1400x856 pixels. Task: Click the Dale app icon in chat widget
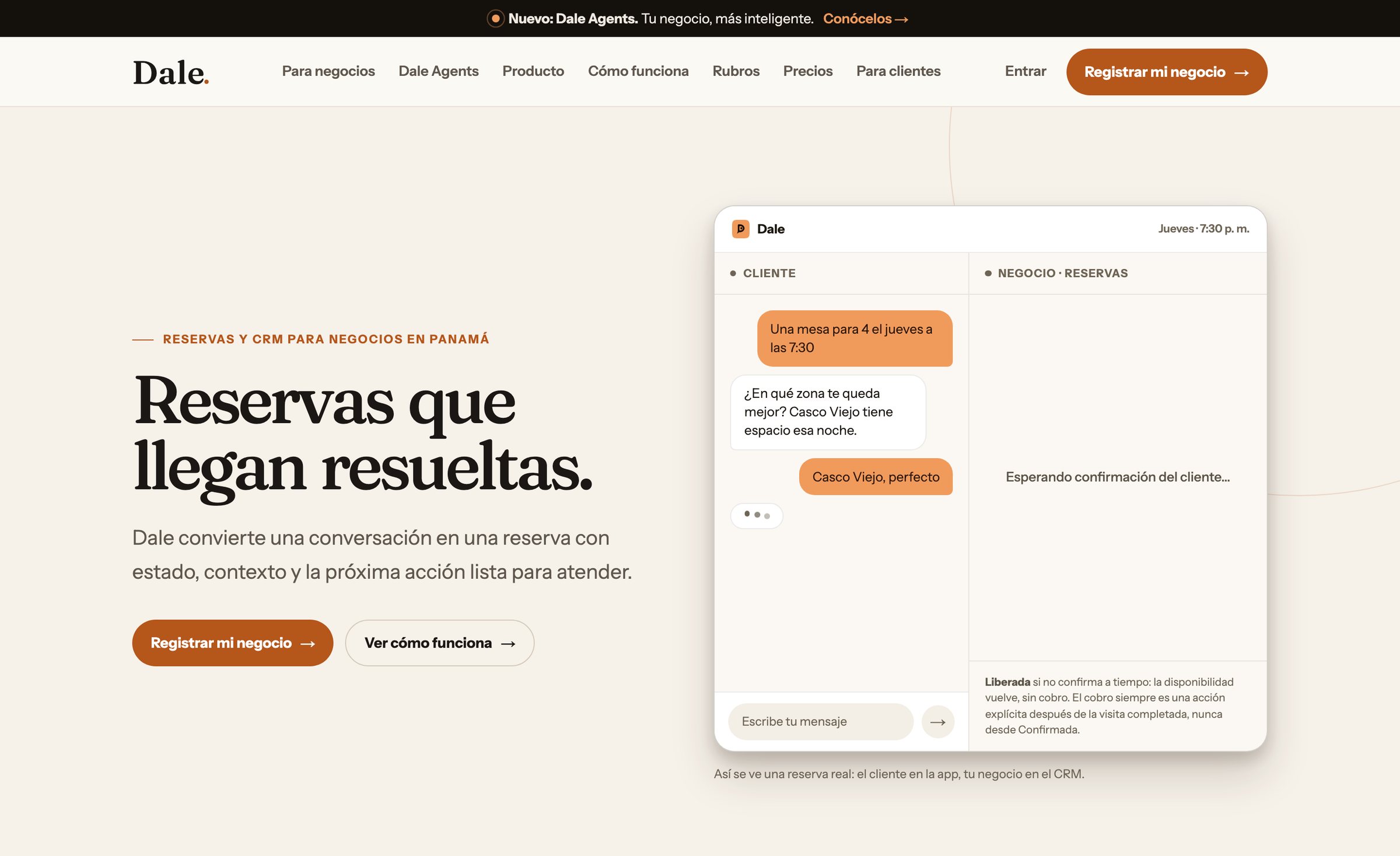(741, 229)
